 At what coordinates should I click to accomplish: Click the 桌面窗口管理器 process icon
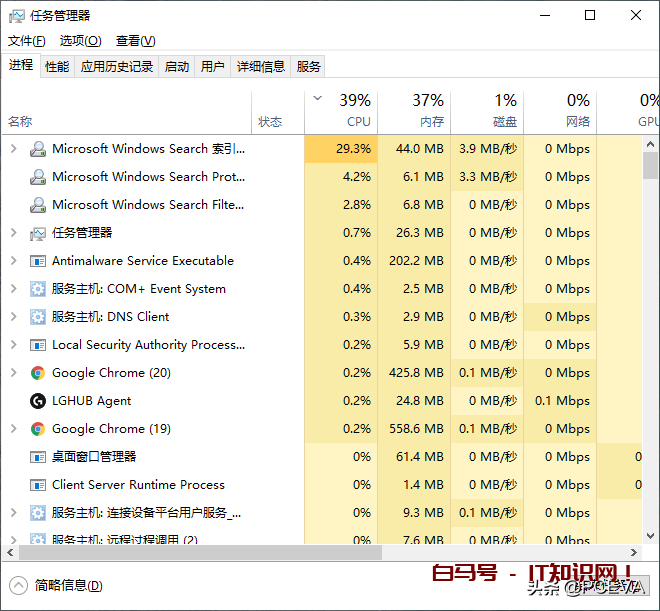coord(38,457)
